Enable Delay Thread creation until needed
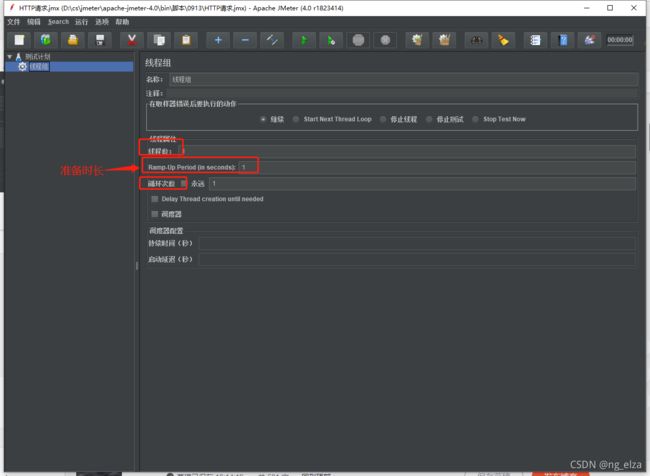Viewport: 650px width, 476px height. tap(155, 199)
